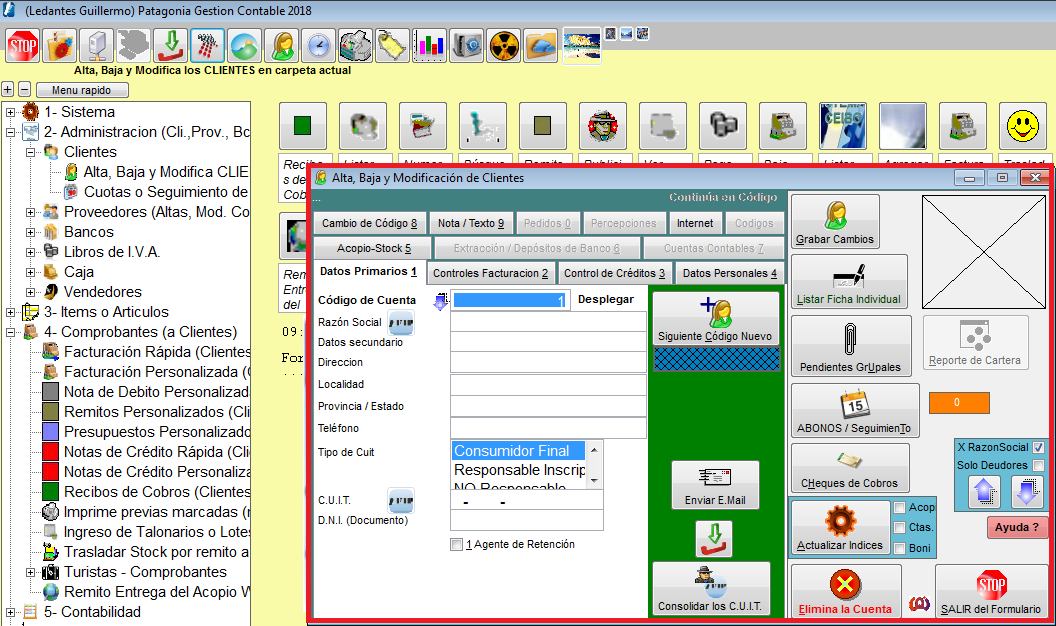This screenshot has height=626, width=1056.
Task: Check the Ctas. checkbox
Action: pos(900,528)
